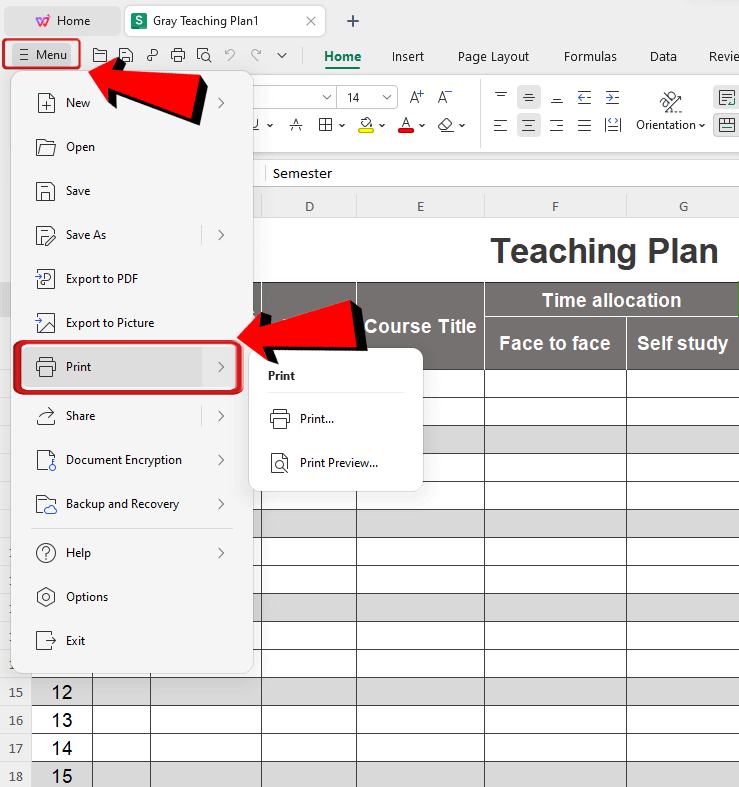739x787 pixels.
Task: Open Backup and Recovery menu item
Action: (x=132, y=504)
